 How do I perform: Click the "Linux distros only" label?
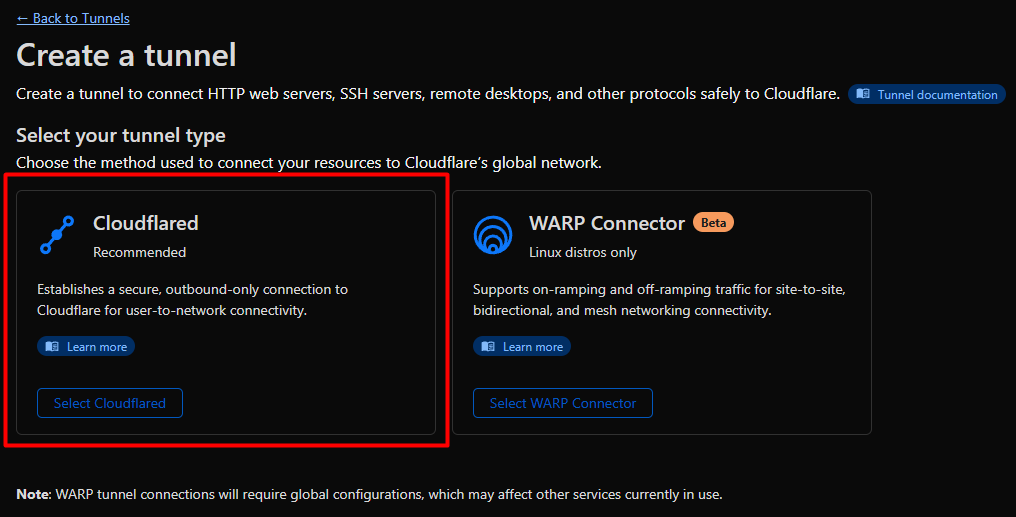[583, 252]
